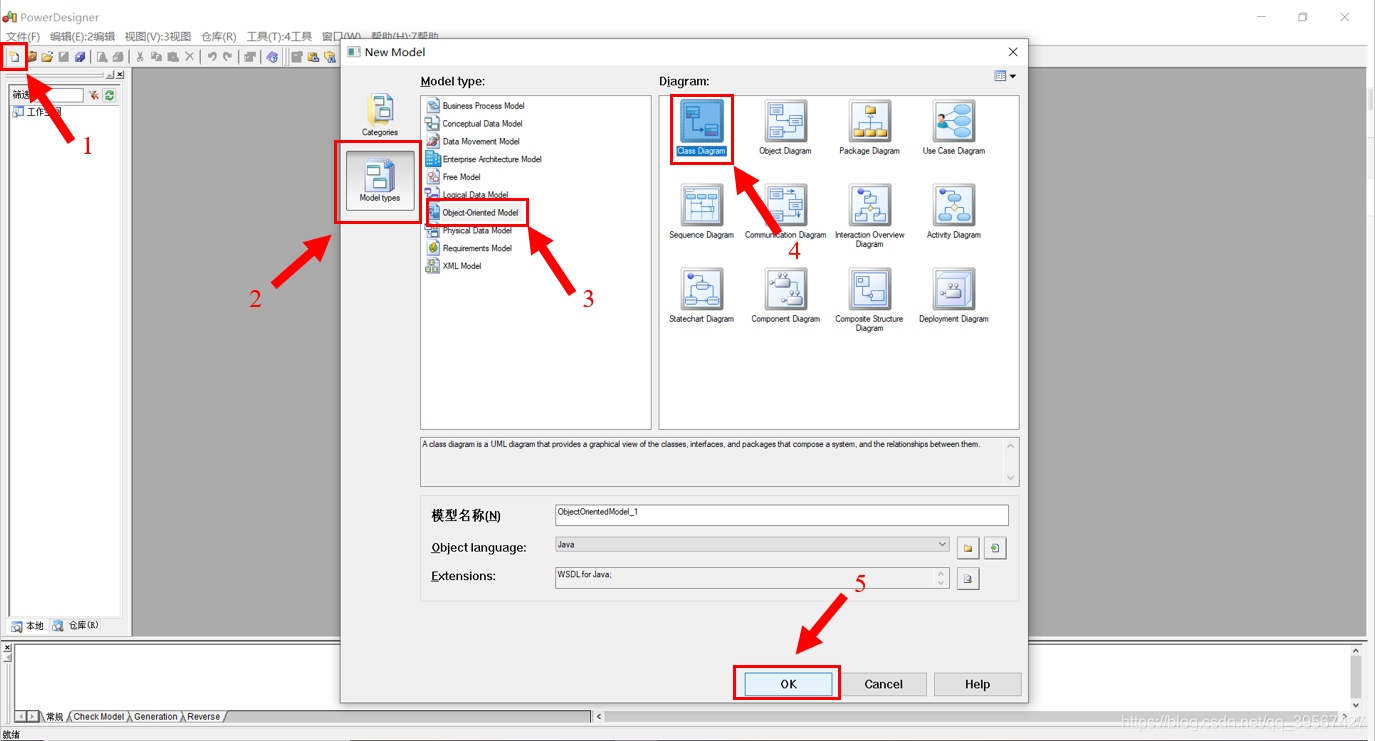Open the 视图(V) menu

pos(157,36)
